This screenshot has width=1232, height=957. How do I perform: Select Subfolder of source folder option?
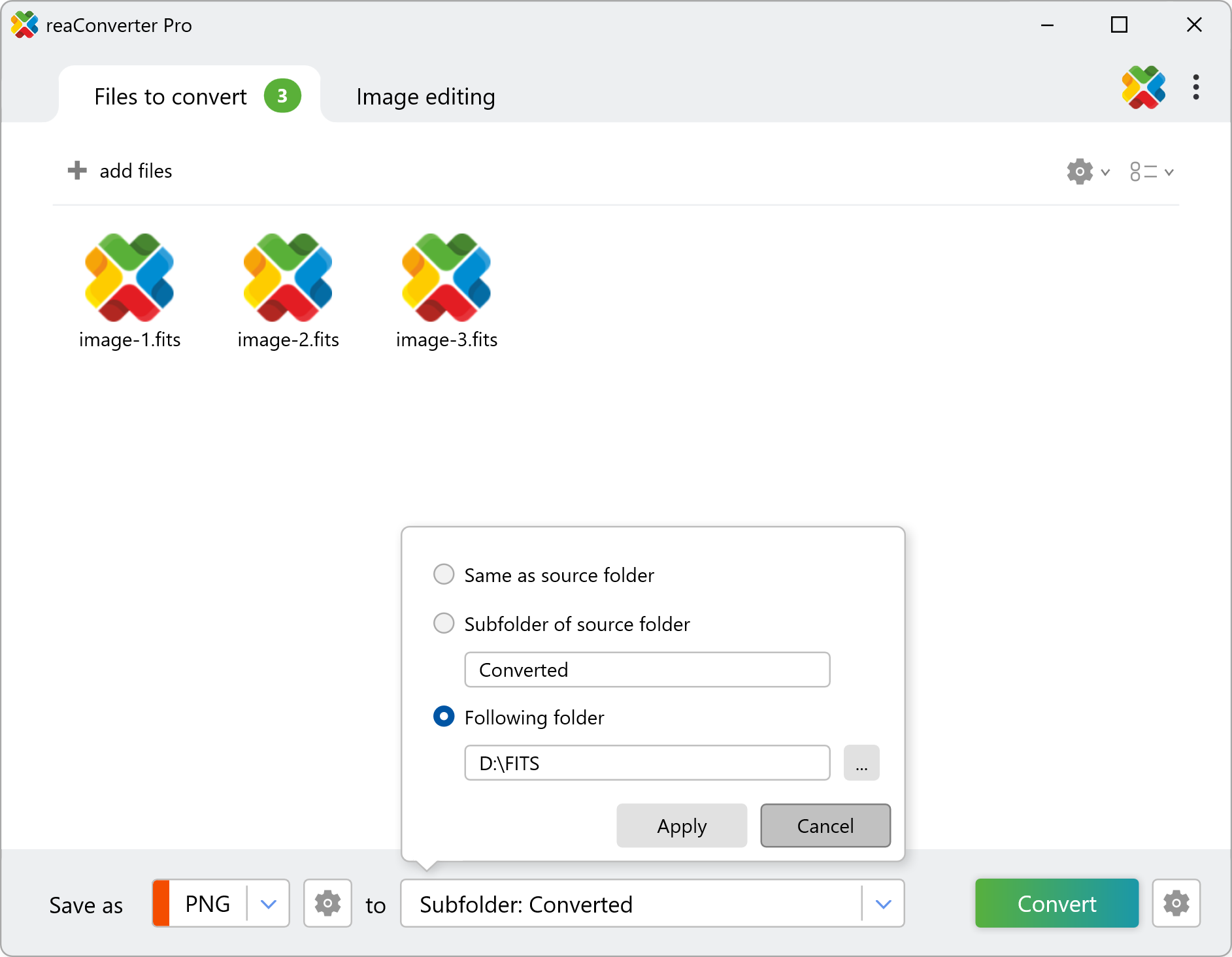click(444, 624)
